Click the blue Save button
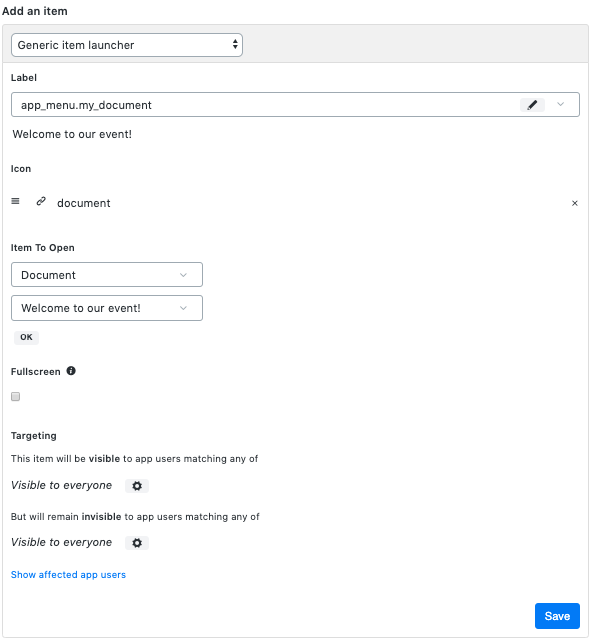The image size is (592, 641). [557, 616]
